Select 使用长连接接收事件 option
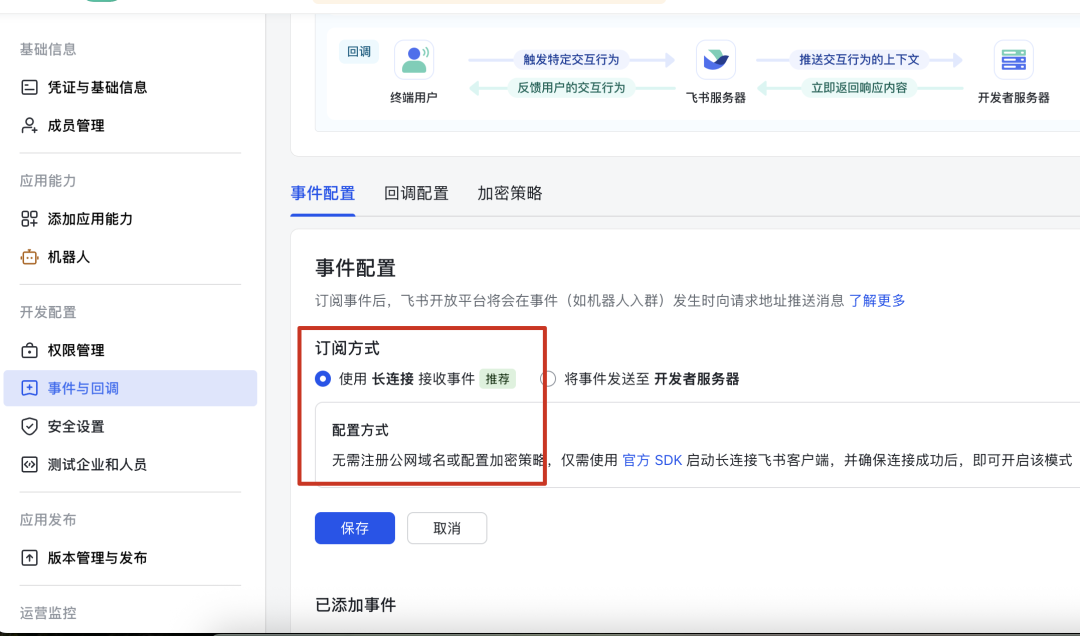 323,379
